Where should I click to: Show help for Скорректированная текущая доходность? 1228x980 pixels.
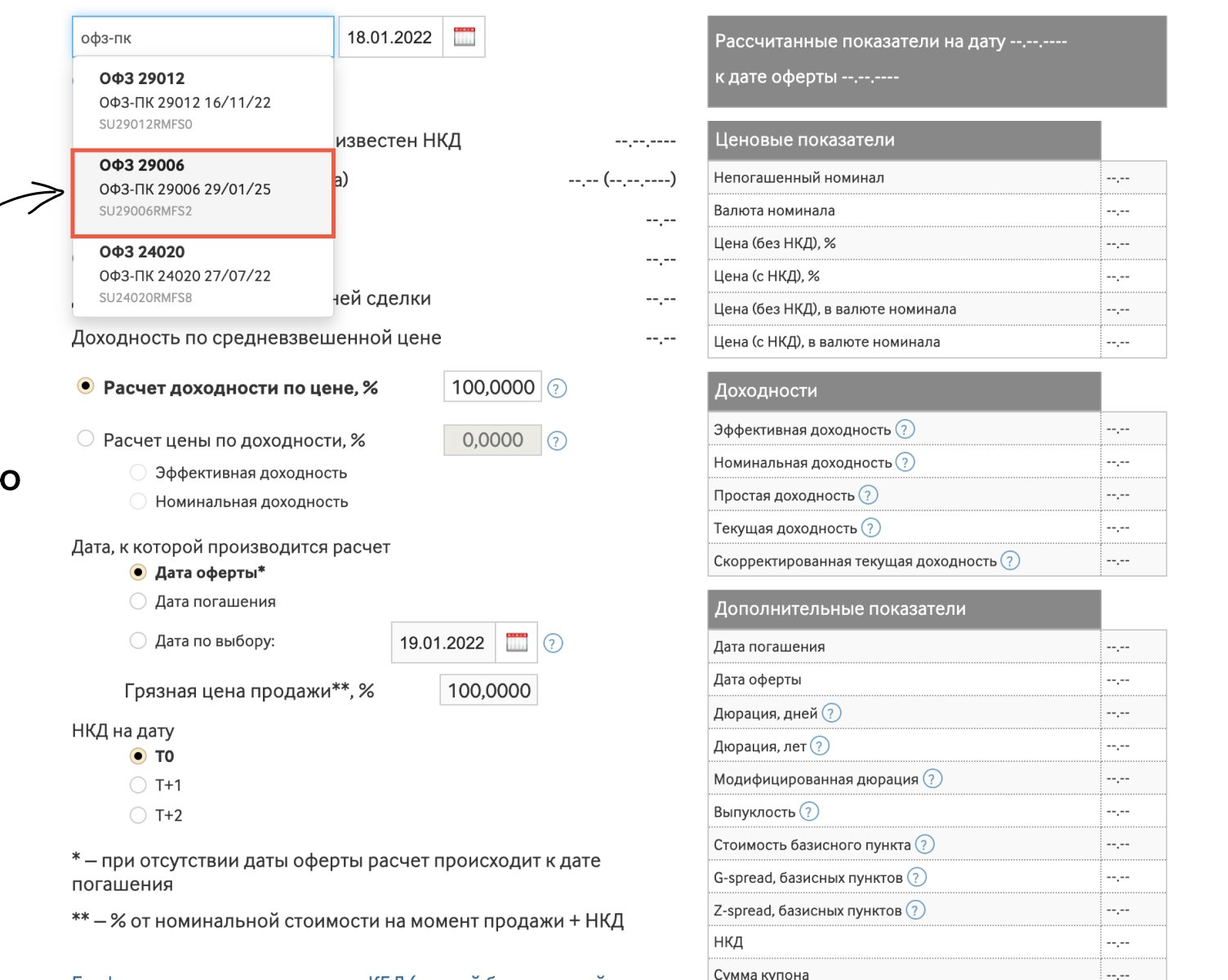tap(1010, 561)
